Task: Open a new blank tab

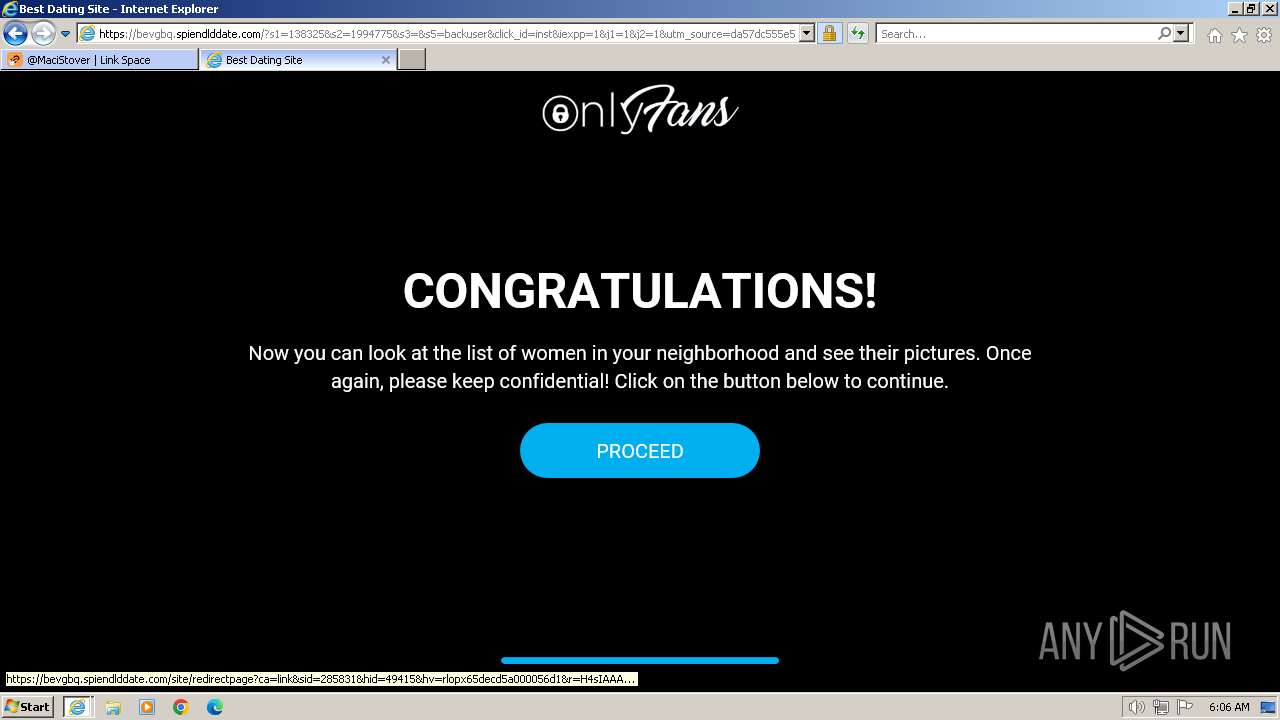Action: point(412,60)
